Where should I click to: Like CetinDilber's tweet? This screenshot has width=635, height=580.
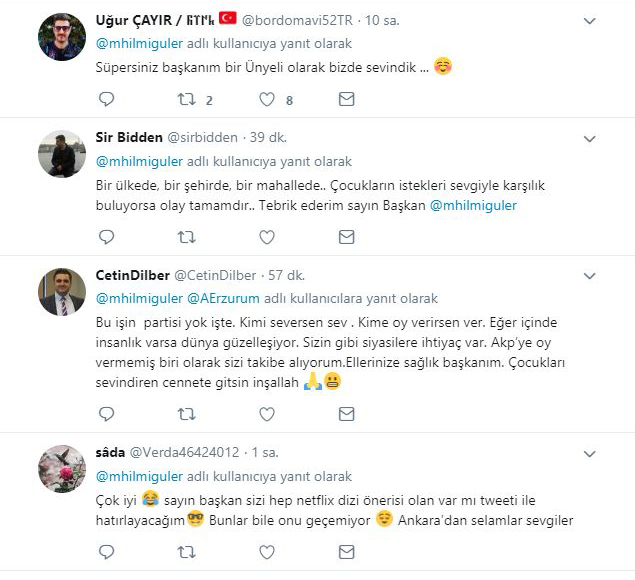(x=267, y=414)
